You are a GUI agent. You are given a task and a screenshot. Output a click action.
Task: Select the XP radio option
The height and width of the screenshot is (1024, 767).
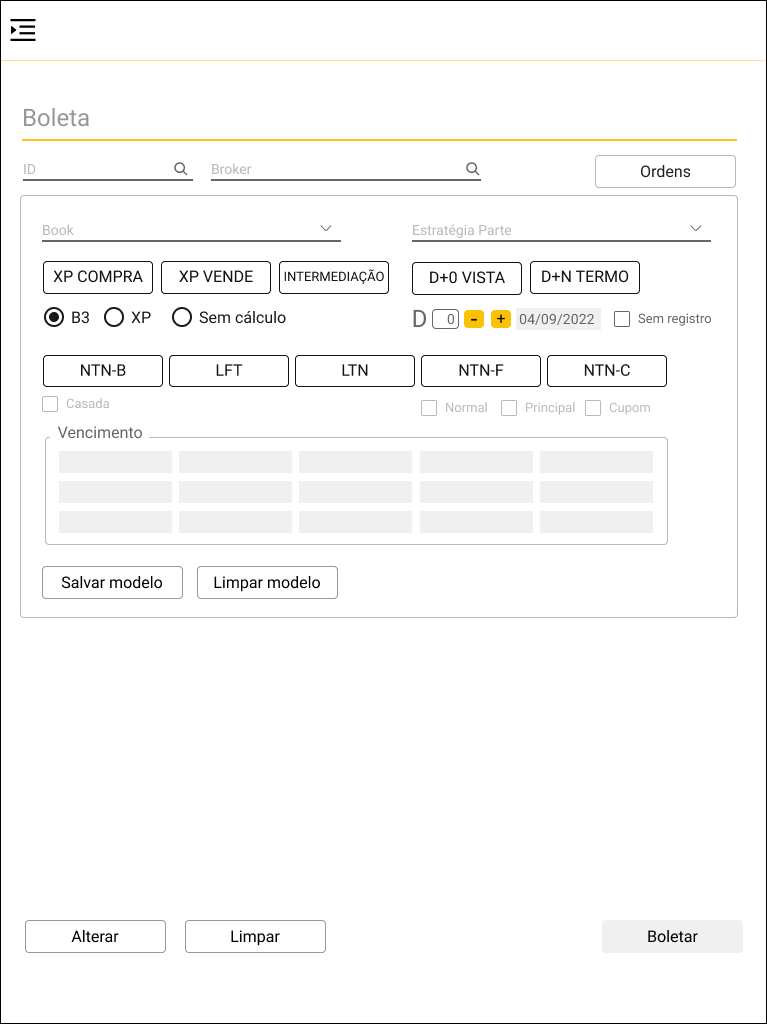(x=114, y=317)
